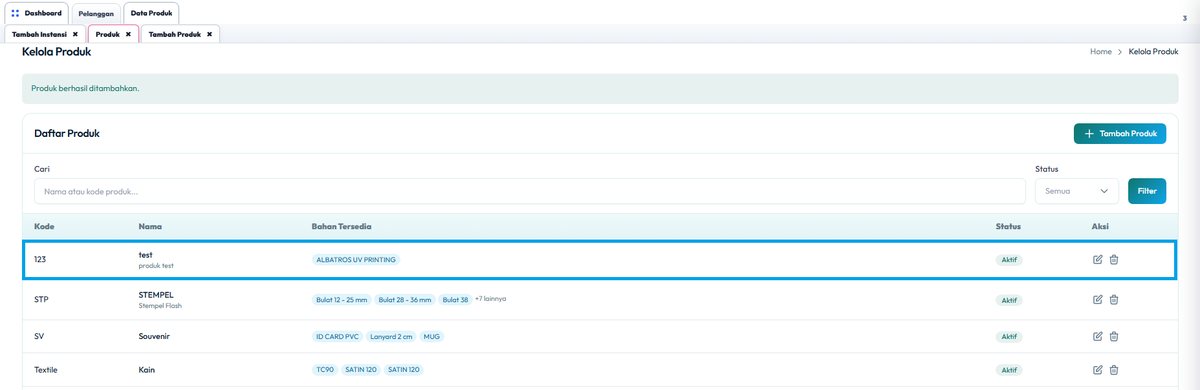Show the +7 lainnya materials
The image size is (1200, 390).
point(490,298)
